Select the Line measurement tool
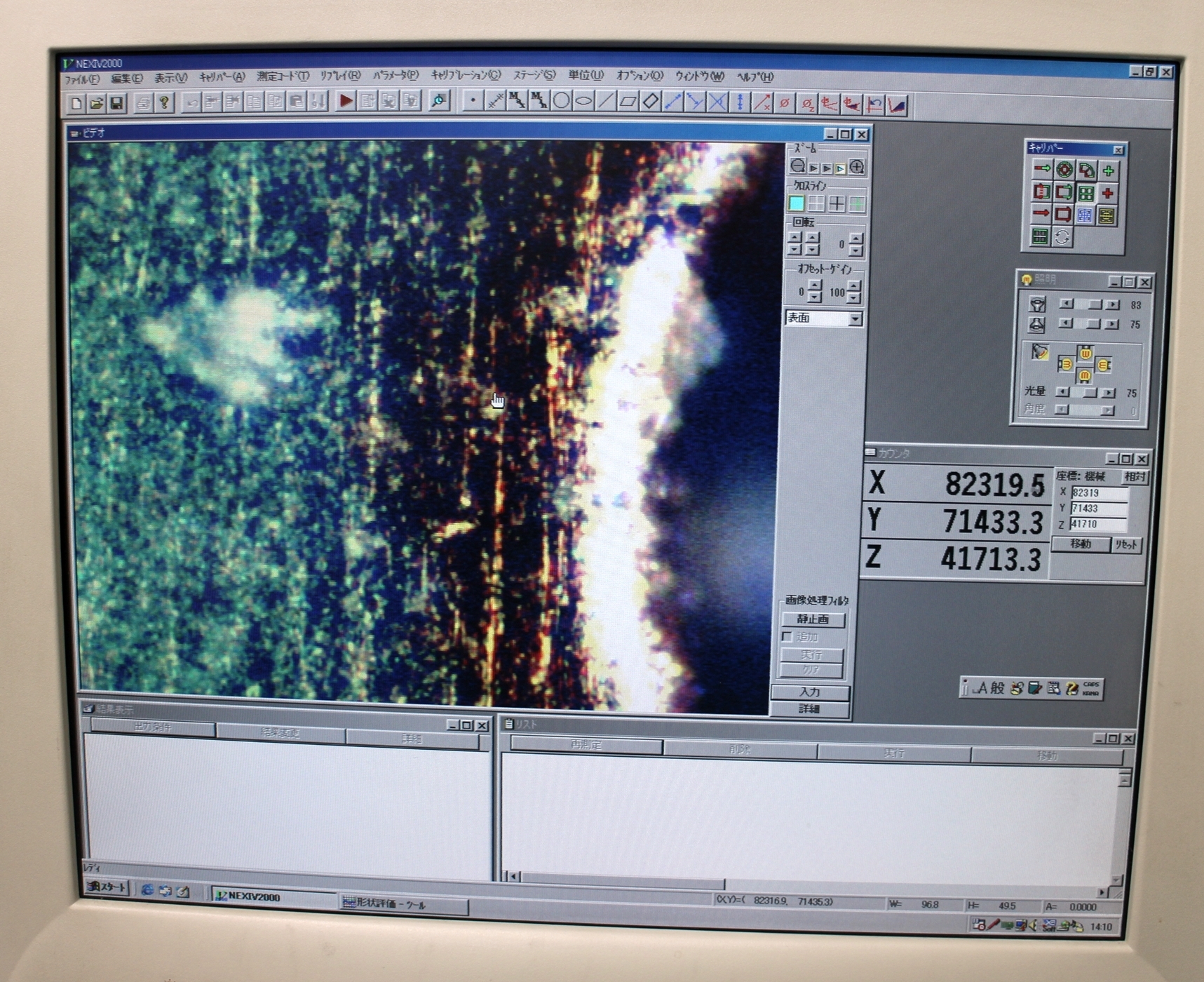The height and width of the screenshot is (982, 1204). coord(606,102)
